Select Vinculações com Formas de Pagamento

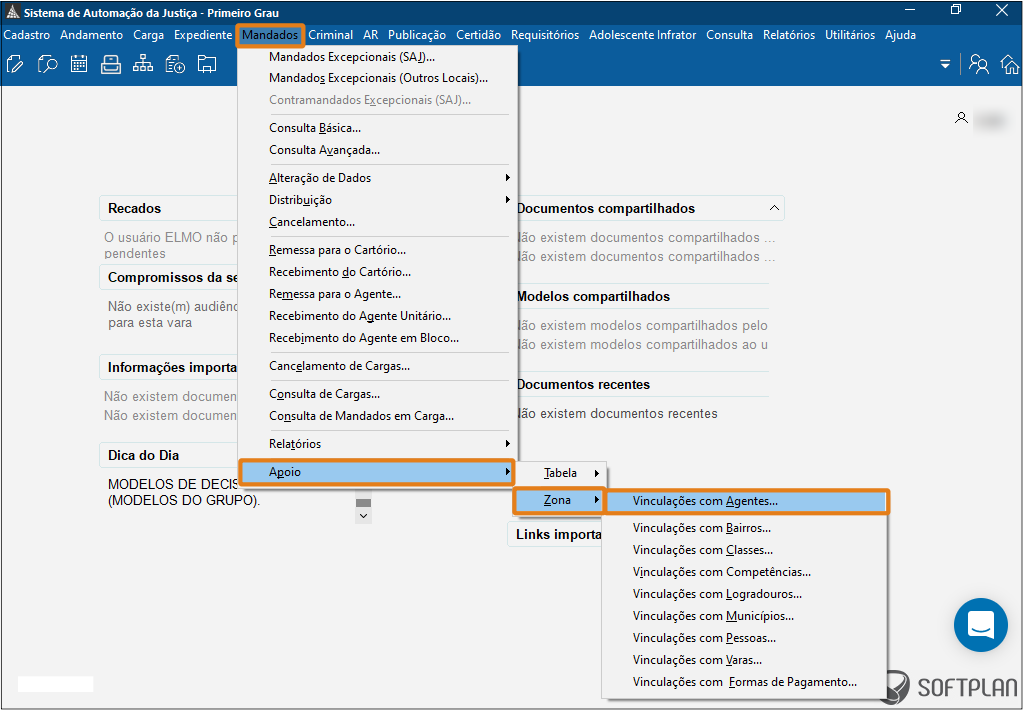tap(744, 683)
